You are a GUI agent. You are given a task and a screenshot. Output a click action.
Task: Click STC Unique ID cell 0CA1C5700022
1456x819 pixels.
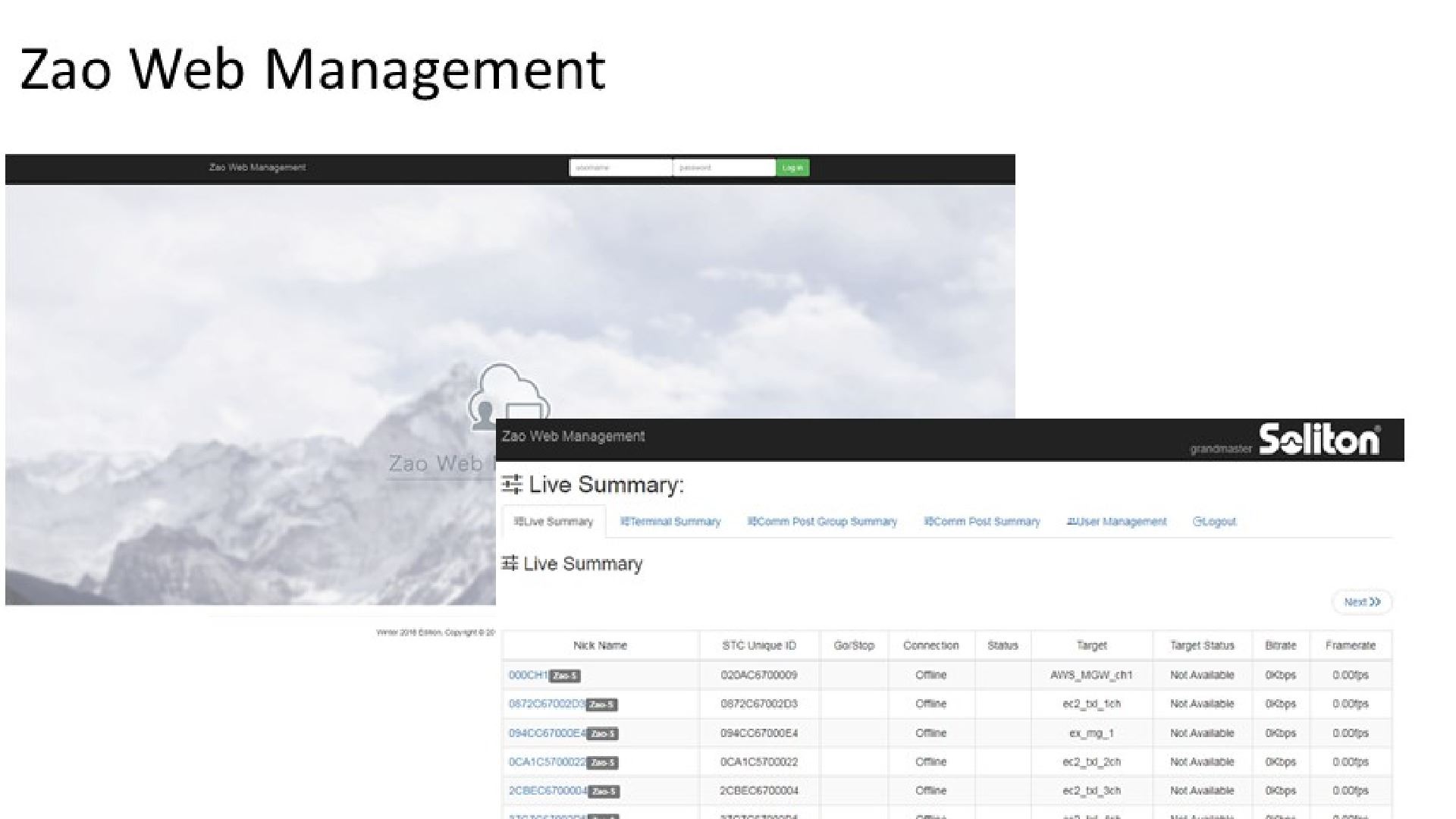(759, 761)
